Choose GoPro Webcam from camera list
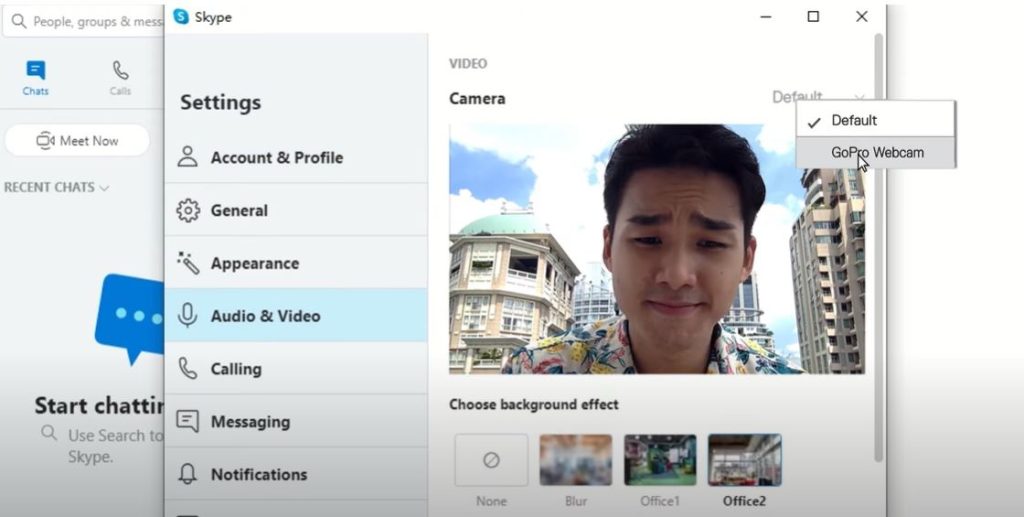1024x517 pixels. tap(875, 153)
